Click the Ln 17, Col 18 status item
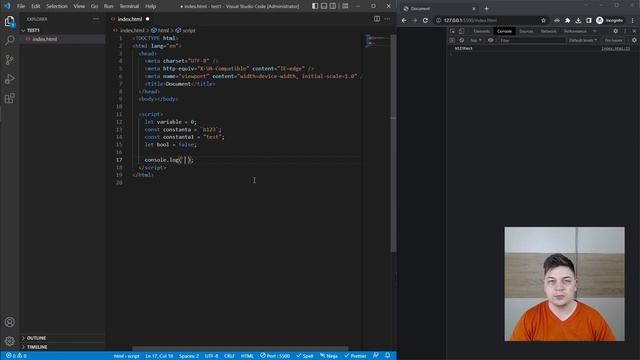The height and width of the screenshot is (360, 640). [x=159, y=356]
